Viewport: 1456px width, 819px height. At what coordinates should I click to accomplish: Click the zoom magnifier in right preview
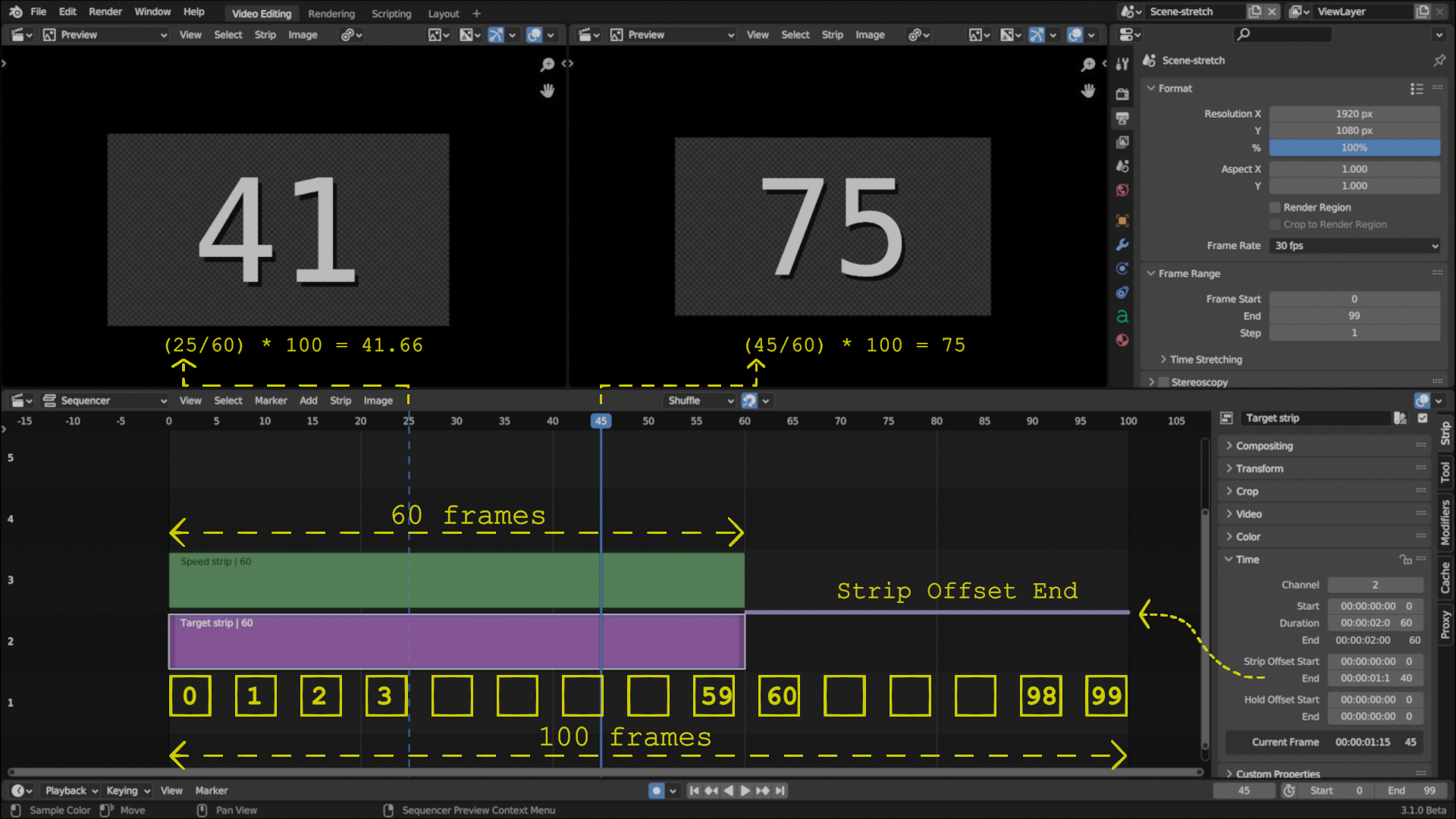1087,64
